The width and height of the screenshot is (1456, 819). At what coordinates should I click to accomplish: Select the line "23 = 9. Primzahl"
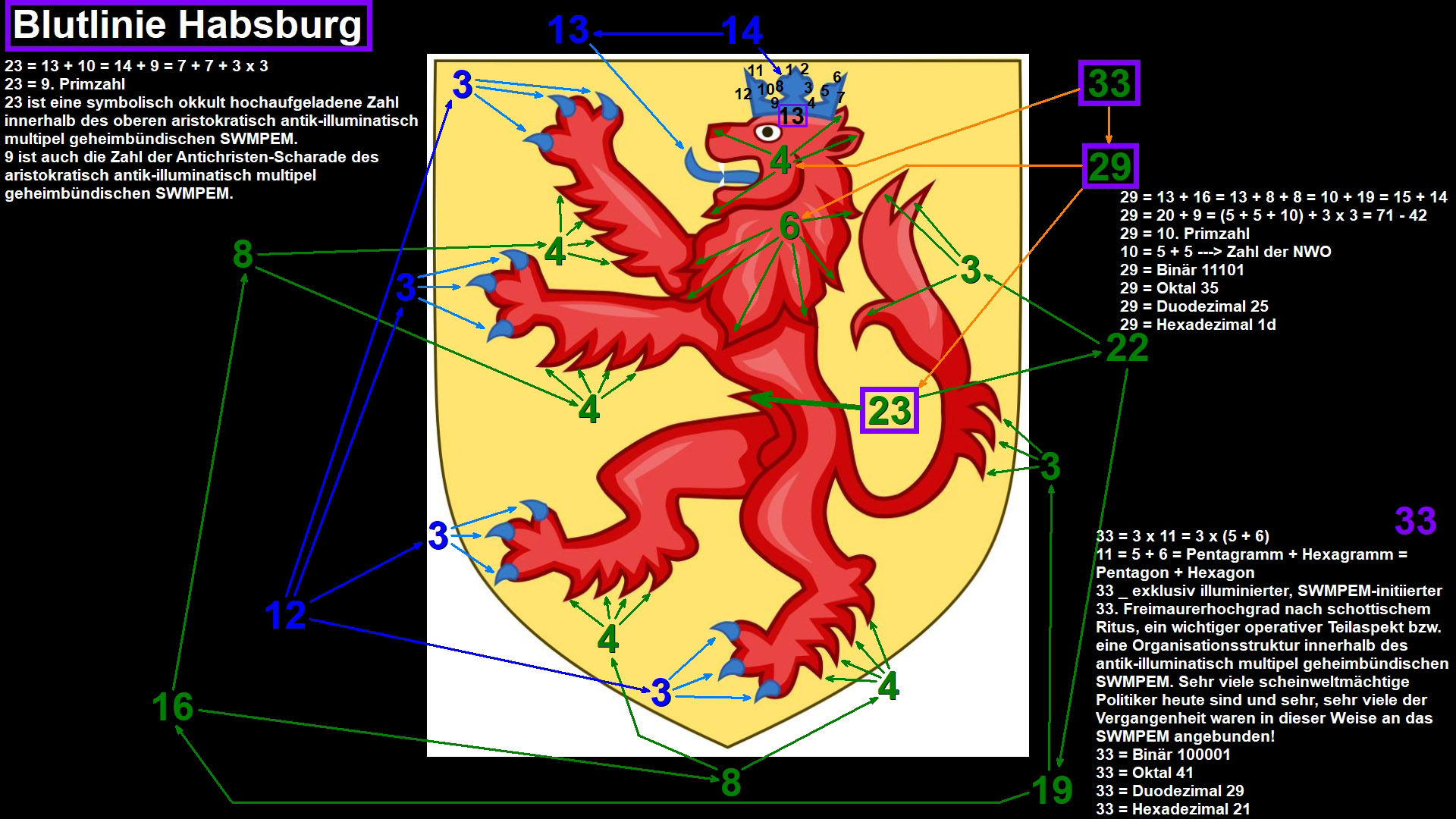[x=65, y=84]
